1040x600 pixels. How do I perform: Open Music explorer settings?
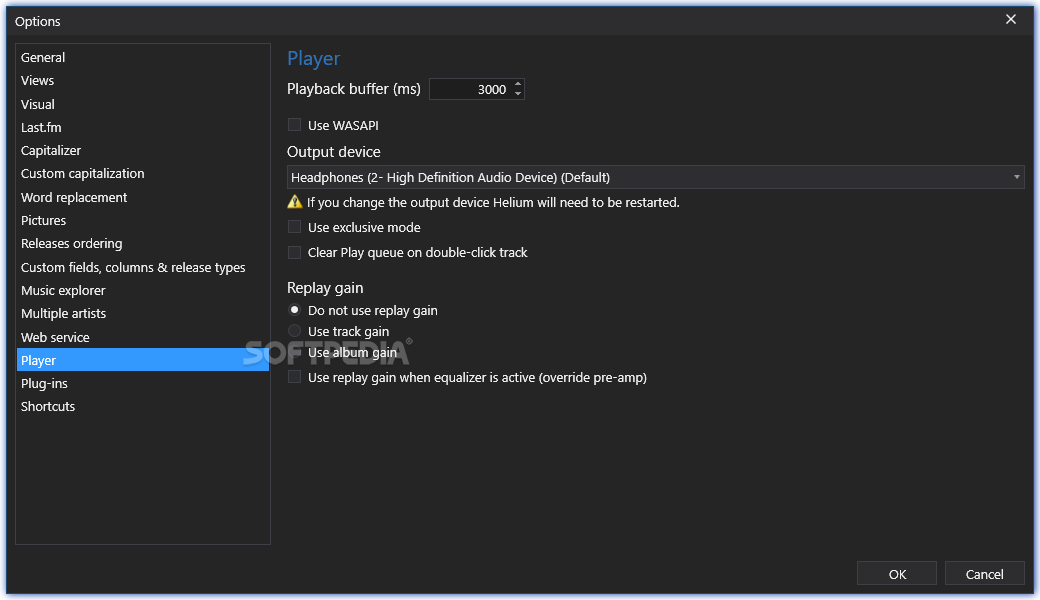pos(143,290)
